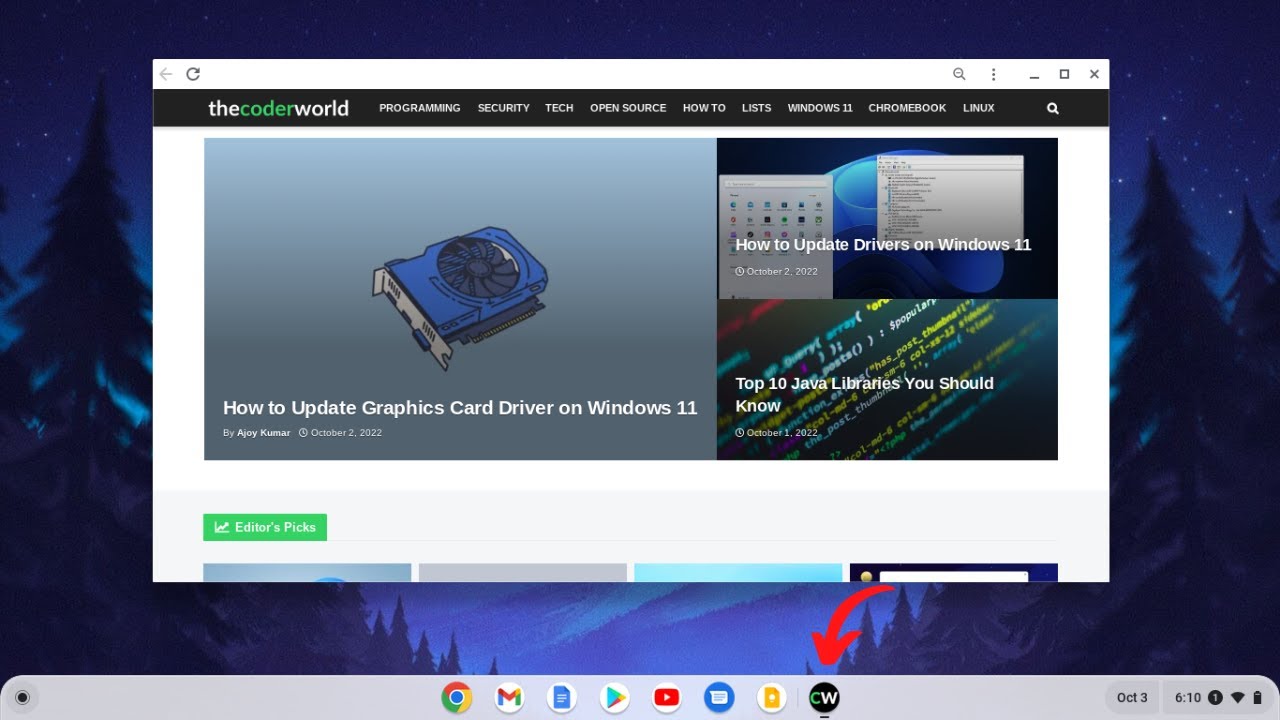This screenshot has width=1280, height=720.
Task: Open the PROGRAMMING menu item
Action: tap(420, 108)
